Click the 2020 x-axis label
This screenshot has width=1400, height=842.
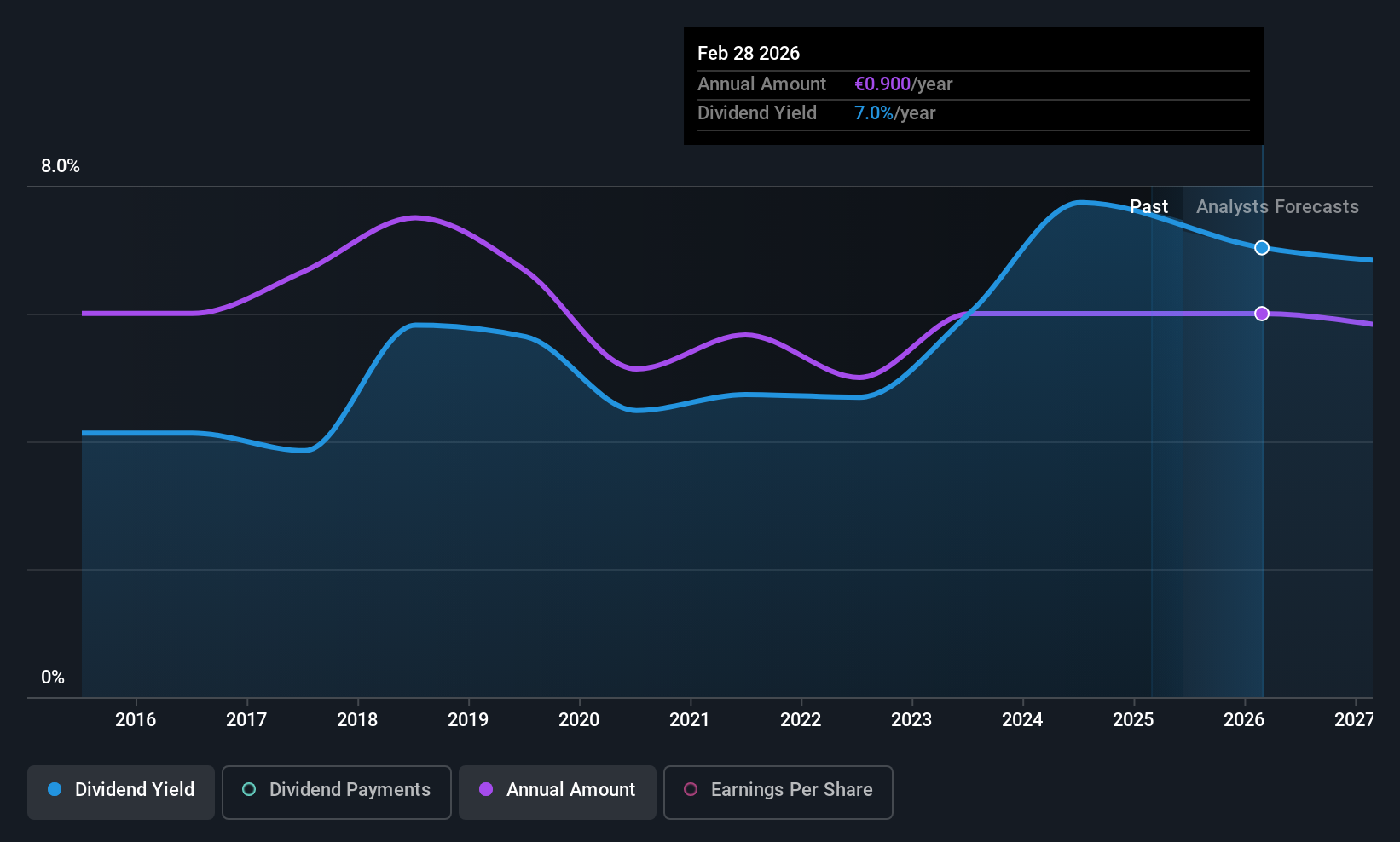579,720
